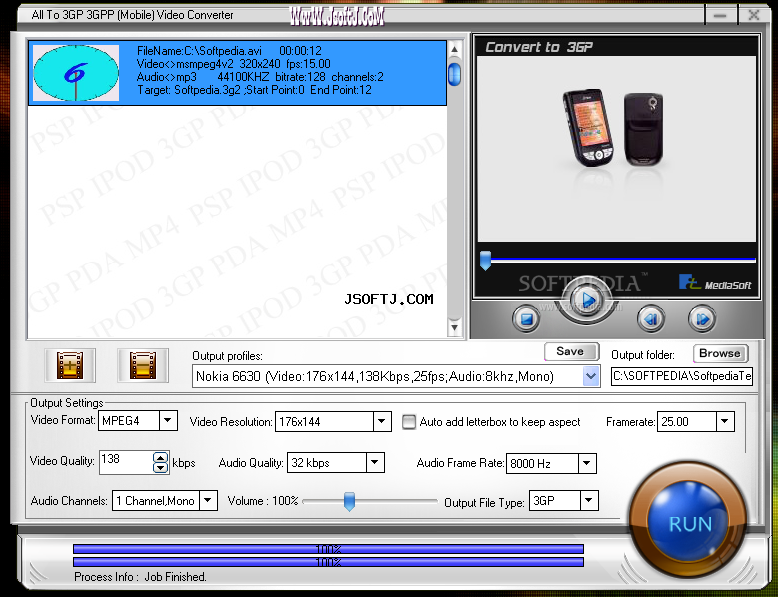Toggle auto add letterbox checkbox
778x597 pixels.
pyautogui.click(x=409, y=422)
